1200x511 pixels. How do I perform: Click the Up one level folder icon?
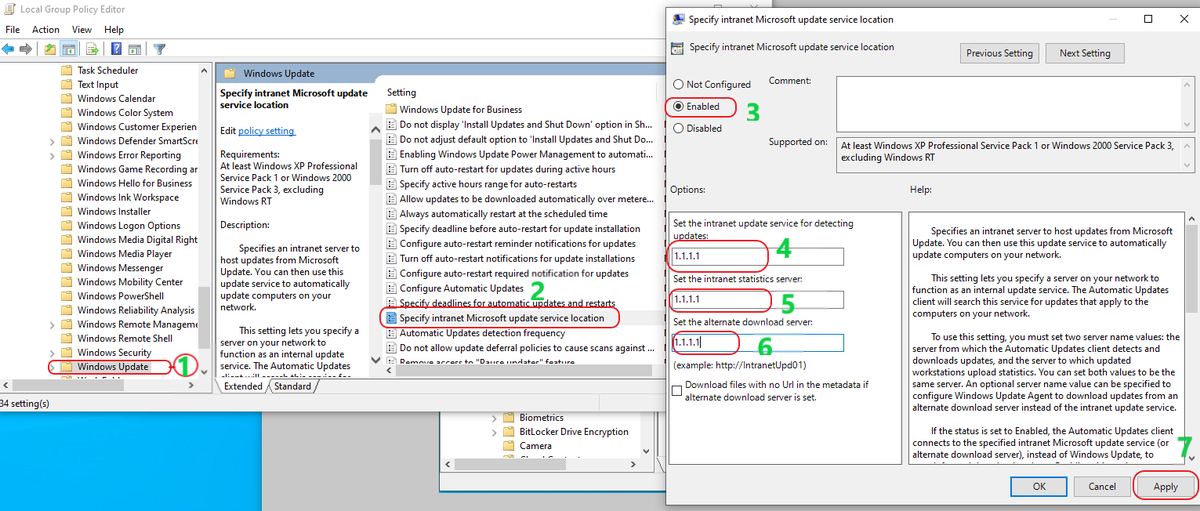(x=50, y=48)
